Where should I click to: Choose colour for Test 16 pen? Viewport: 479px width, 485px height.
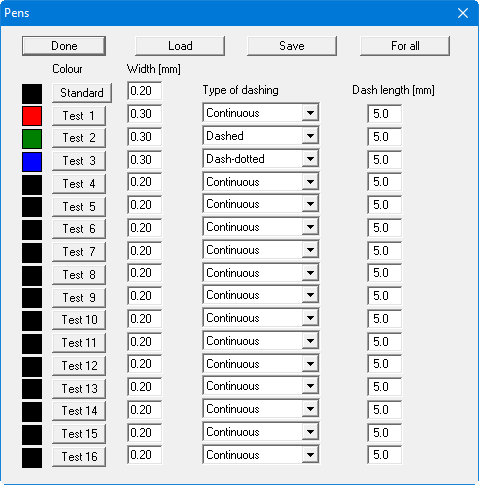pyautogui.click(x=79, y=457)
